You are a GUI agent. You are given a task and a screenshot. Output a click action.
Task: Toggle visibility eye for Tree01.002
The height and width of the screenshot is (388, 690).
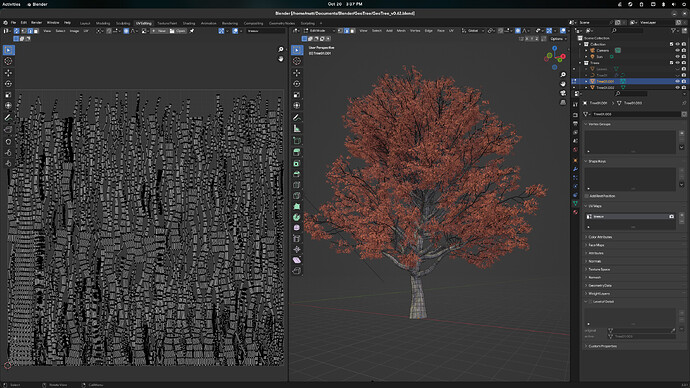click(678, 88)
